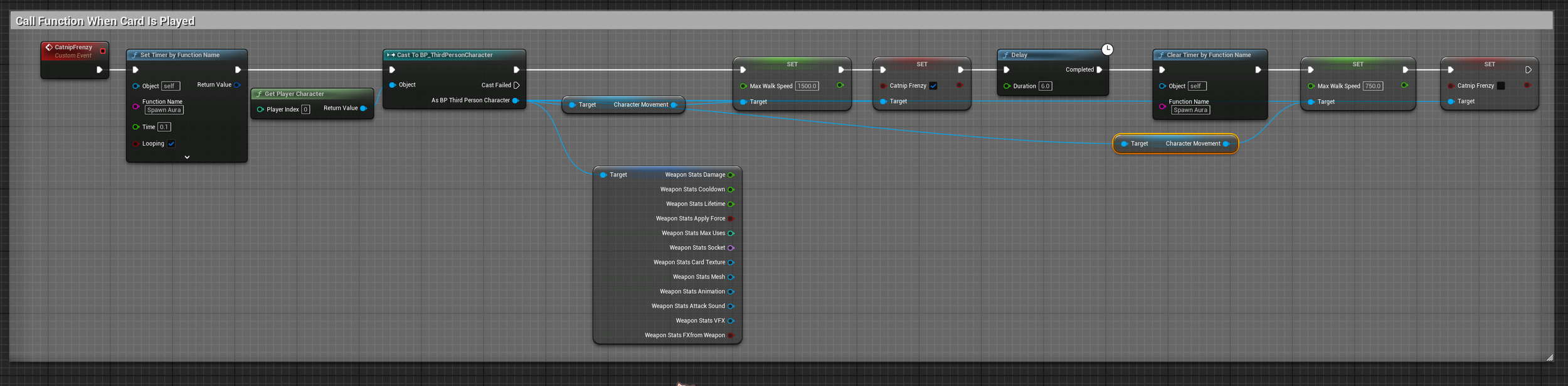Click the Set Timer by Function Name exec input pin
Image resolution: width=1568 pixels, height=386 pixels.
(x=135, y=70)
